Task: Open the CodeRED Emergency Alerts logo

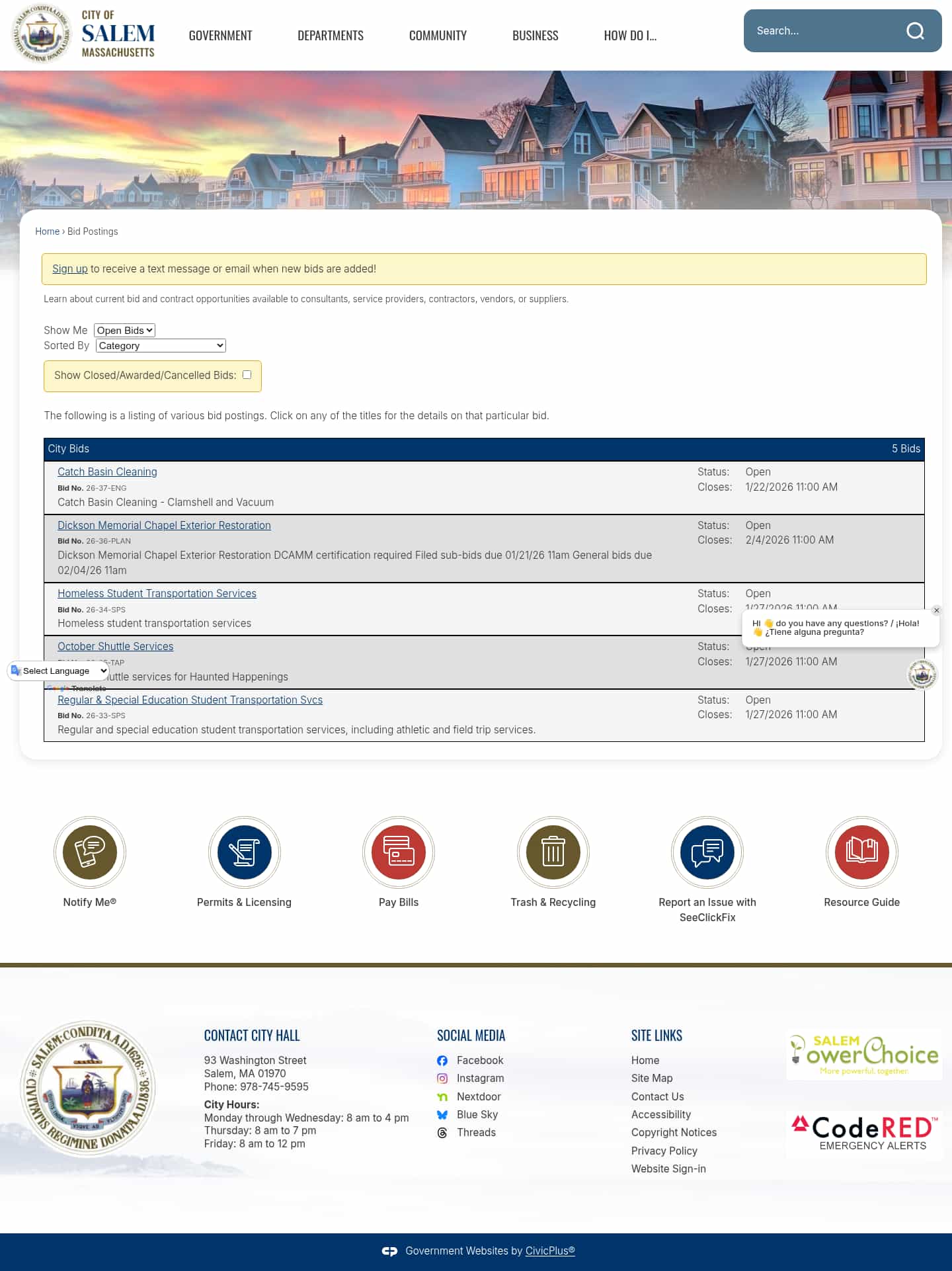Action: [x=864, y=1135]
